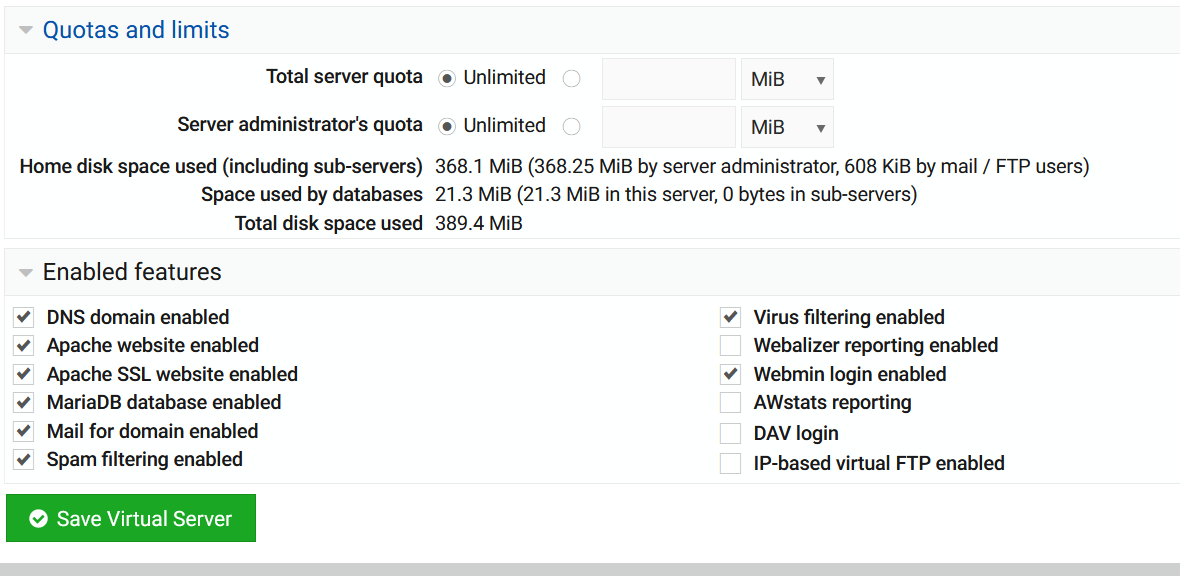Disable Virus filtering enabled

[730, 317]
